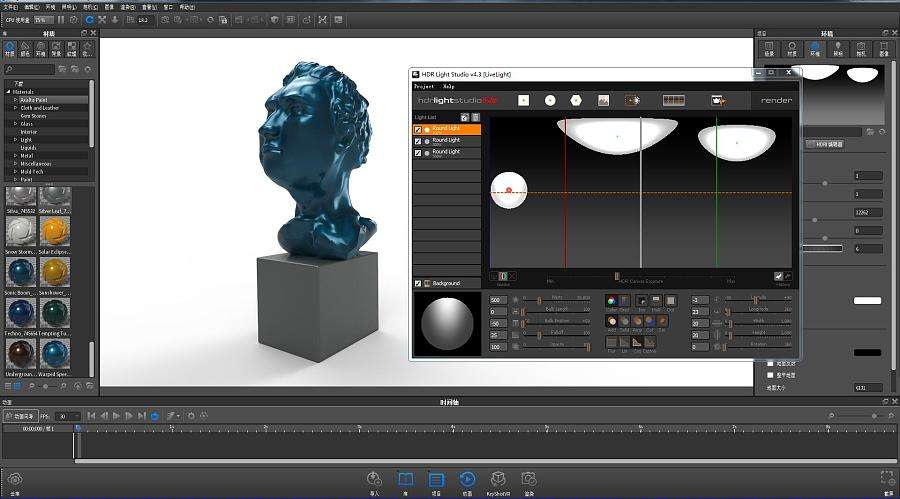This screenshot has width=900, height=499.
Task: Click the Library book icon
Action: [x=405, y=481]
